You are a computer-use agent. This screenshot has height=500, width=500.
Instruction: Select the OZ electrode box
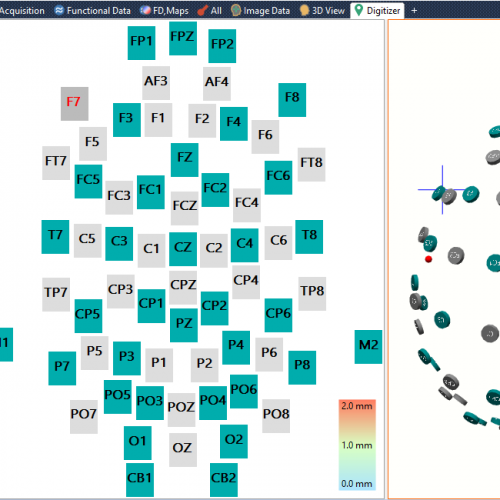coord(183,450)
